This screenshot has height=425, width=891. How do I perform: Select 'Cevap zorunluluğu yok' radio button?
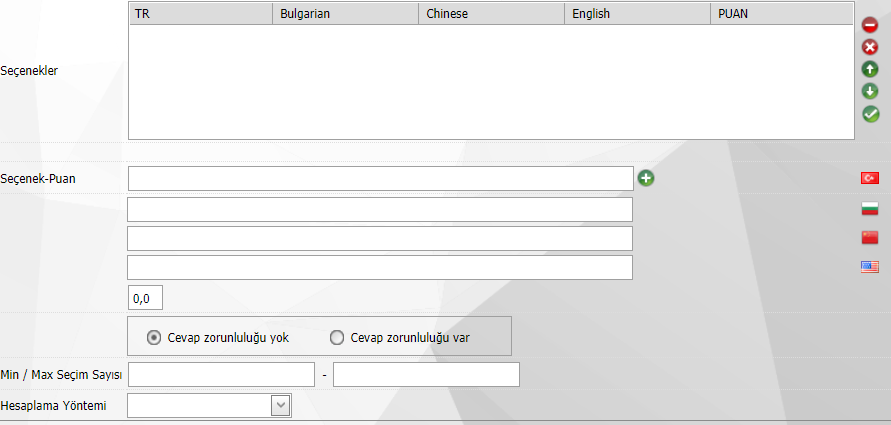153,338
